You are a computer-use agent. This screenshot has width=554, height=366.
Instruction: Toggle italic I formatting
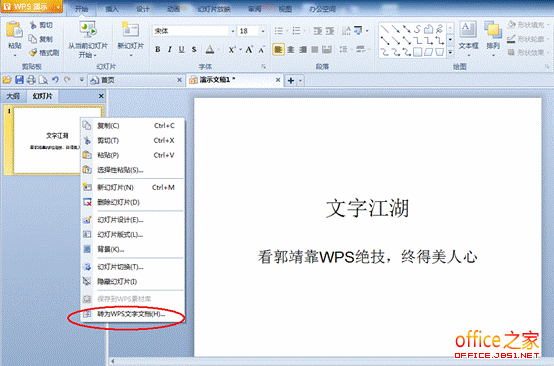(x=170, y=49)
